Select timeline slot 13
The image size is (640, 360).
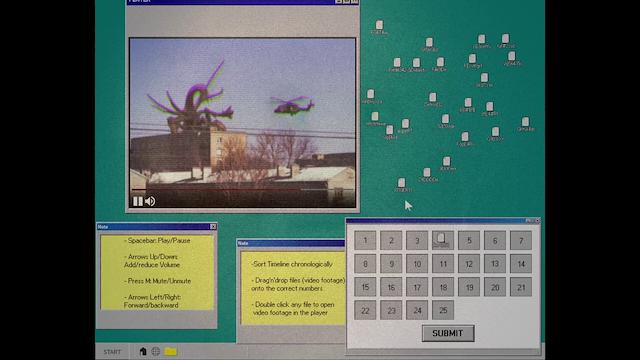pyautogui.click(x=495, y=264)
